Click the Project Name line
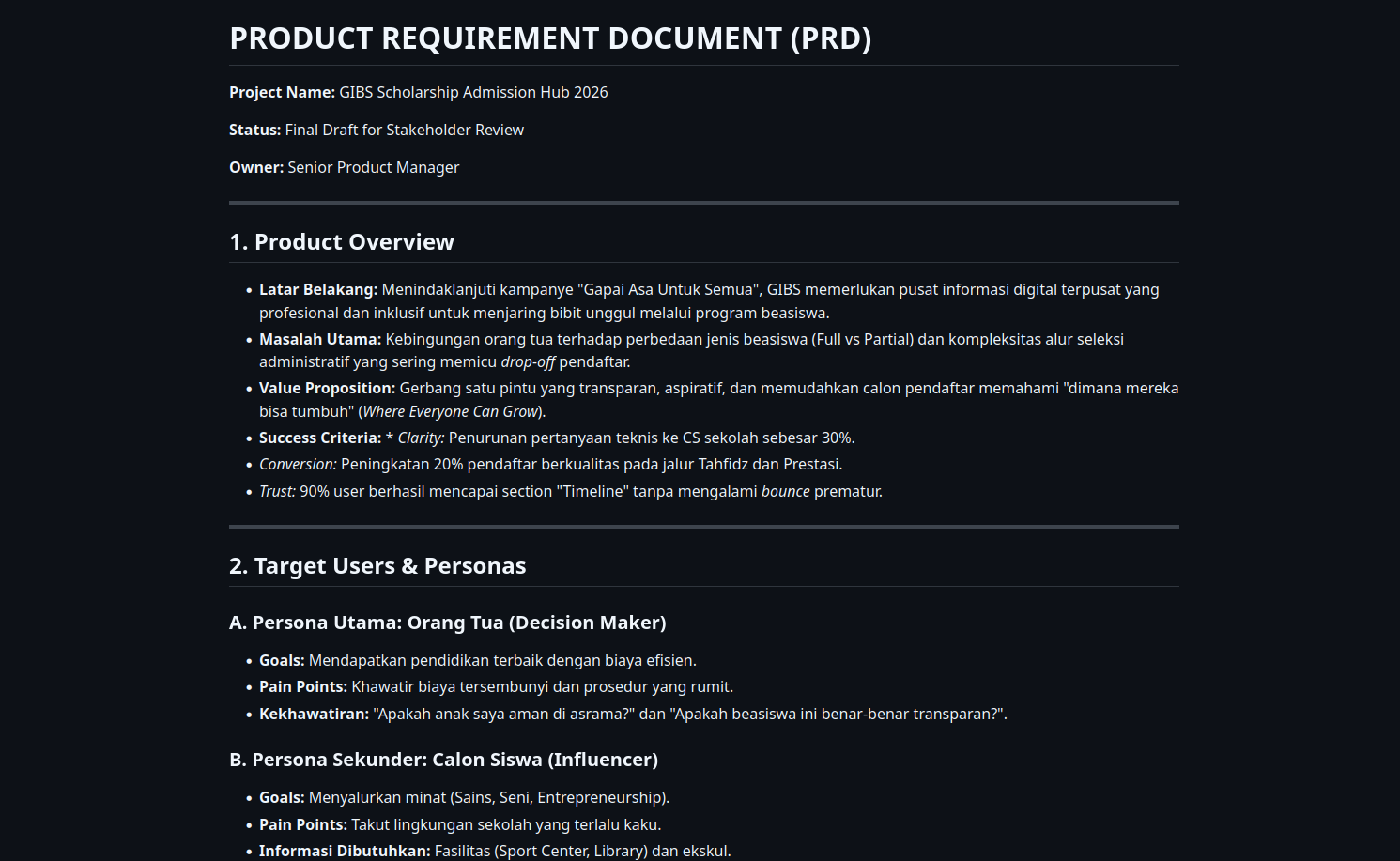 click(x=419, y=92)
